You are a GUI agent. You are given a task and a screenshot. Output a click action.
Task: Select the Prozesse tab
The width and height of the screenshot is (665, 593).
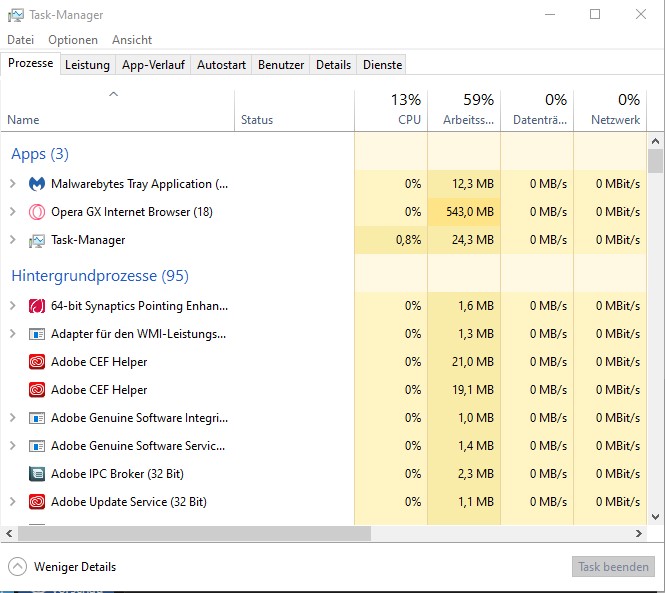[x=31, y=63]
